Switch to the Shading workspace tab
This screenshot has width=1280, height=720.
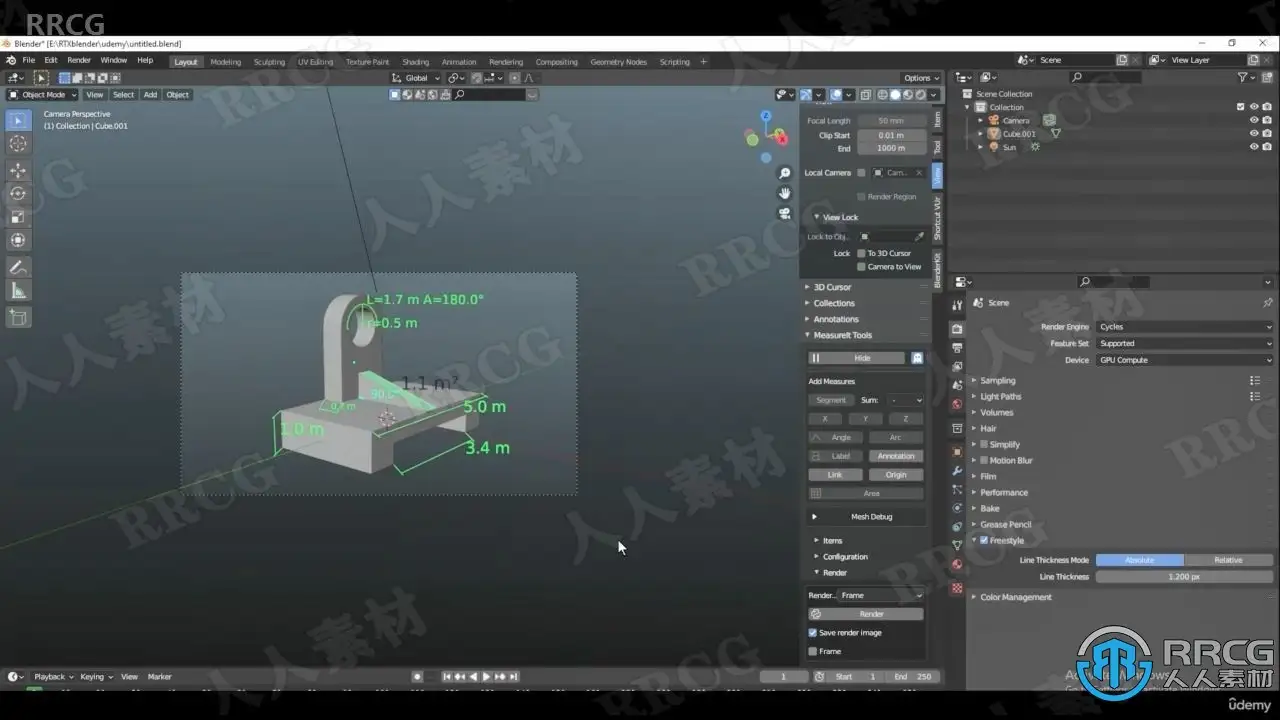click(415, 62)
